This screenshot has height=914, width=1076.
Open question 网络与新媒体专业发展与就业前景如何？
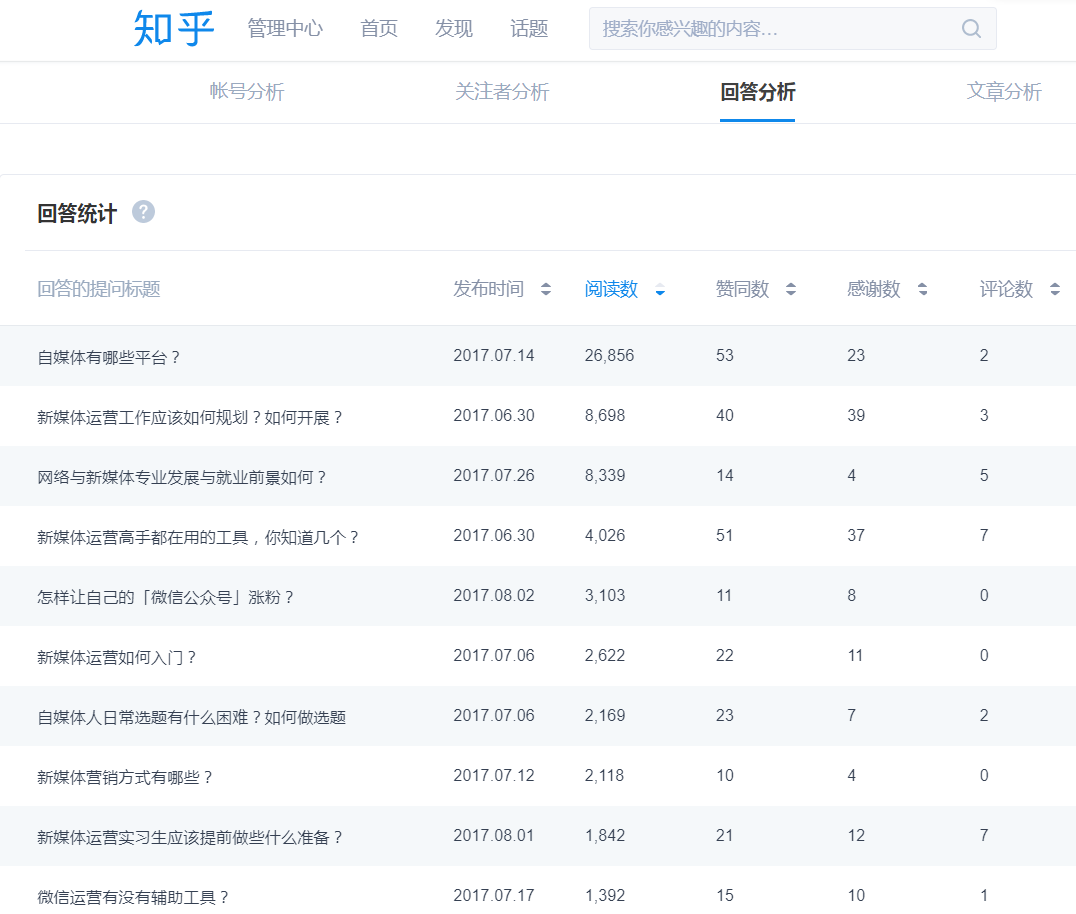pyautogui.click(x=182, y=478)
